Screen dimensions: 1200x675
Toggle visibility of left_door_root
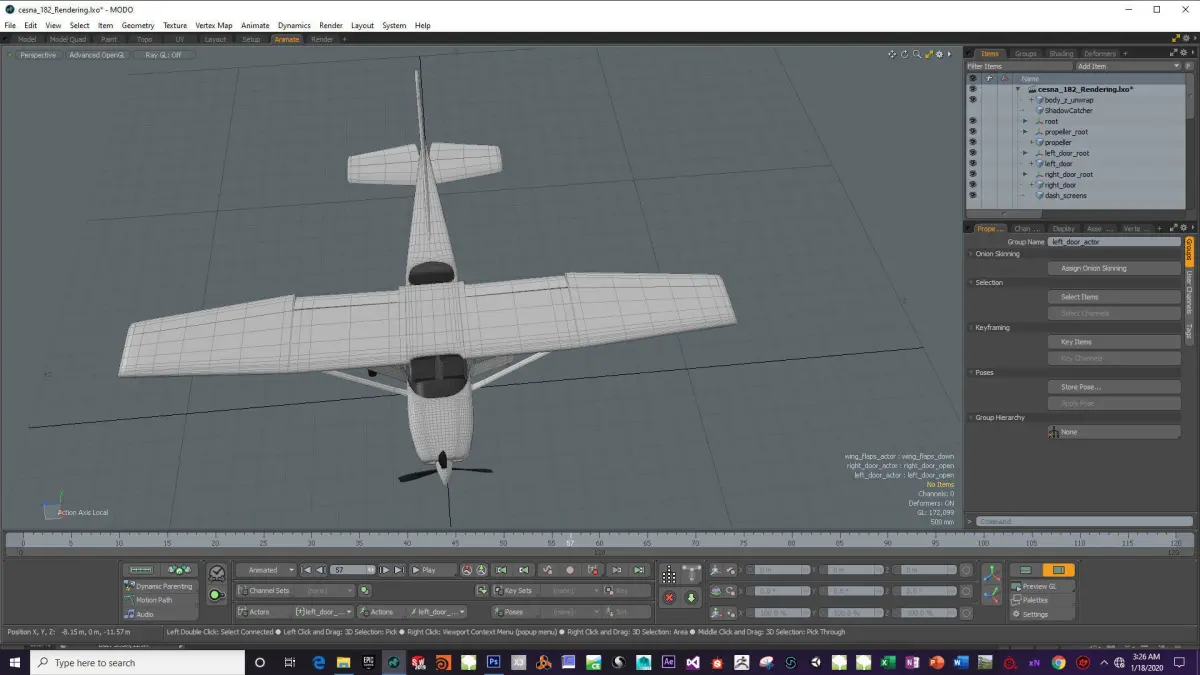pos(972,153)
